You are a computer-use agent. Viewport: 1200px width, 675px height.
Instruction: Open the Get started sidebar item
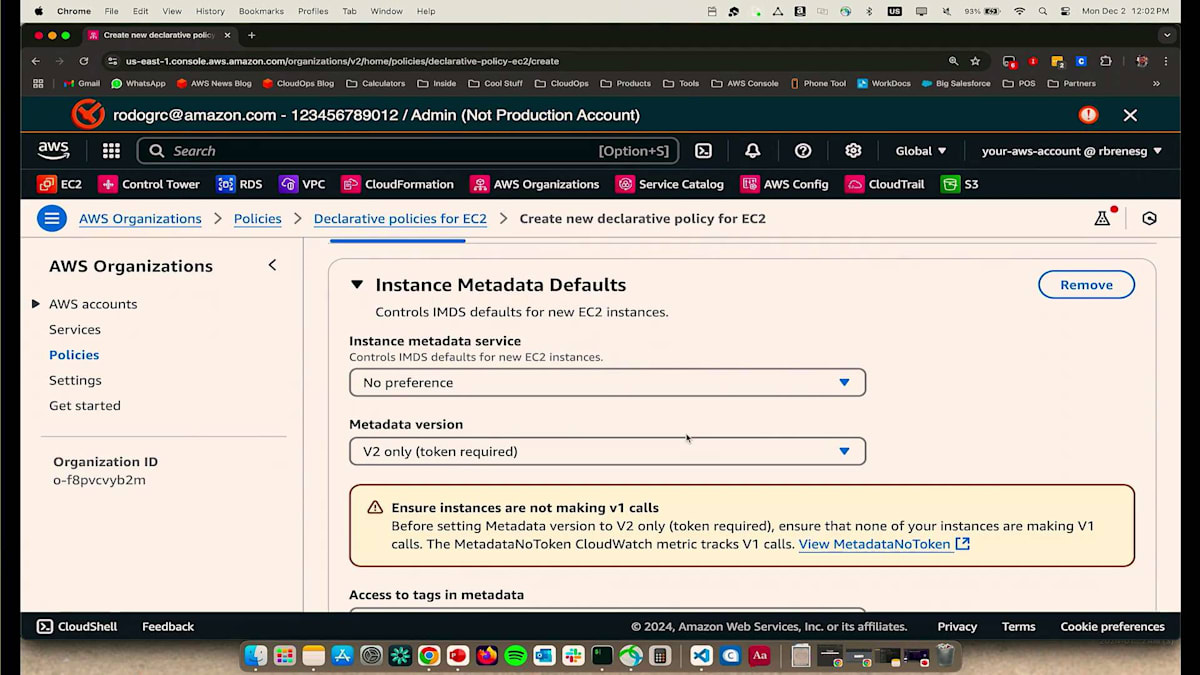[x=85, y=406]
